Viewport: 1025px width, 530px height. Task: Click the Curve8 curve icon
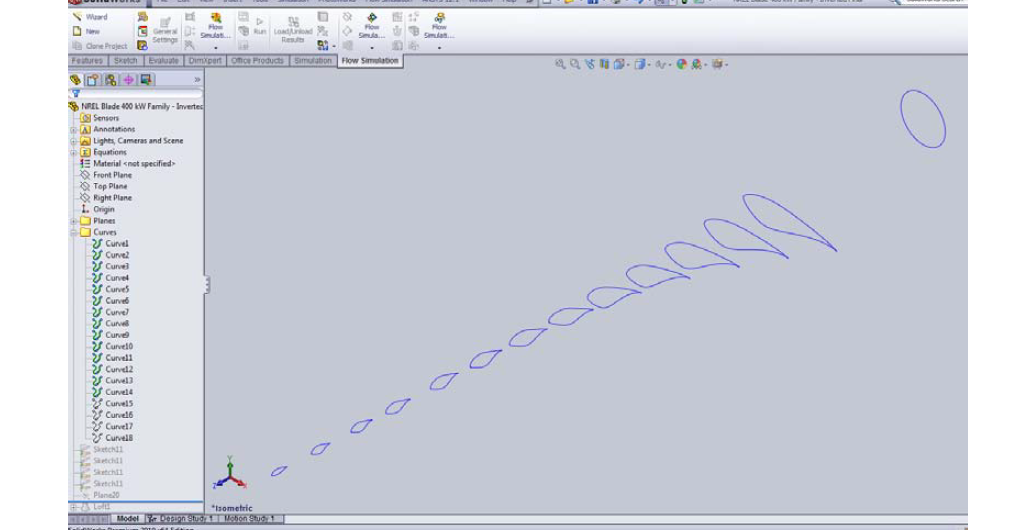click(97, 323)
